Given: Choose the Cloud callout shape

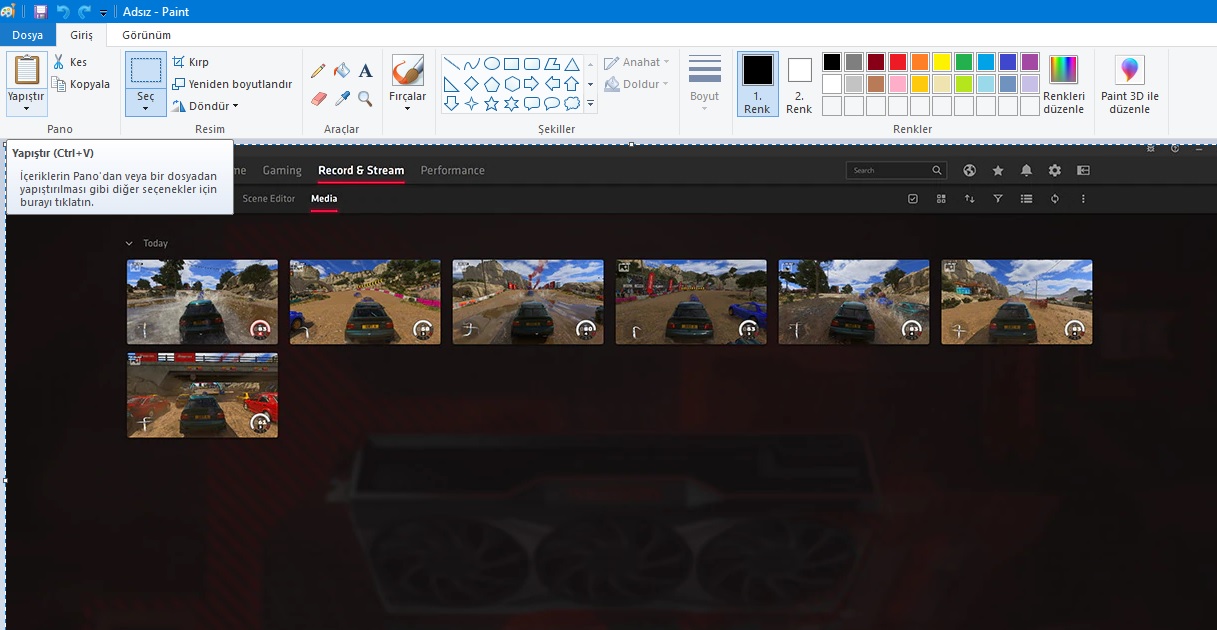Looking at the screenshot, I should (571, 104).
